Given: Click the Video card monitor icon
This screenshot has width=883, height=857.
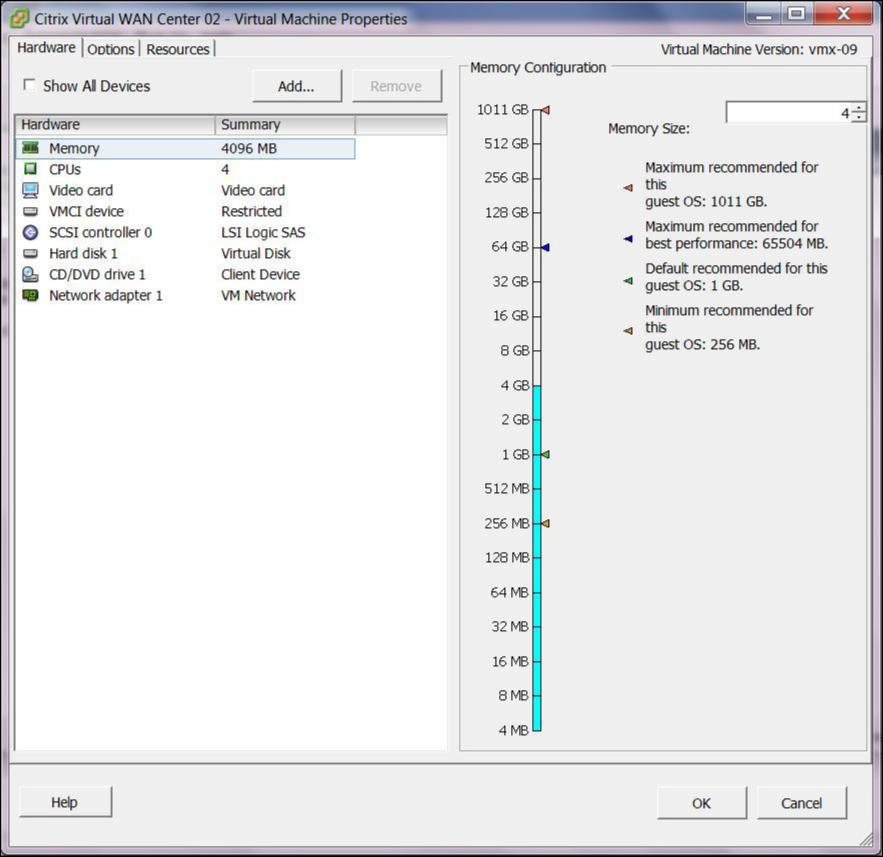Looking at the screenshot, I should (x=30, y=190).
